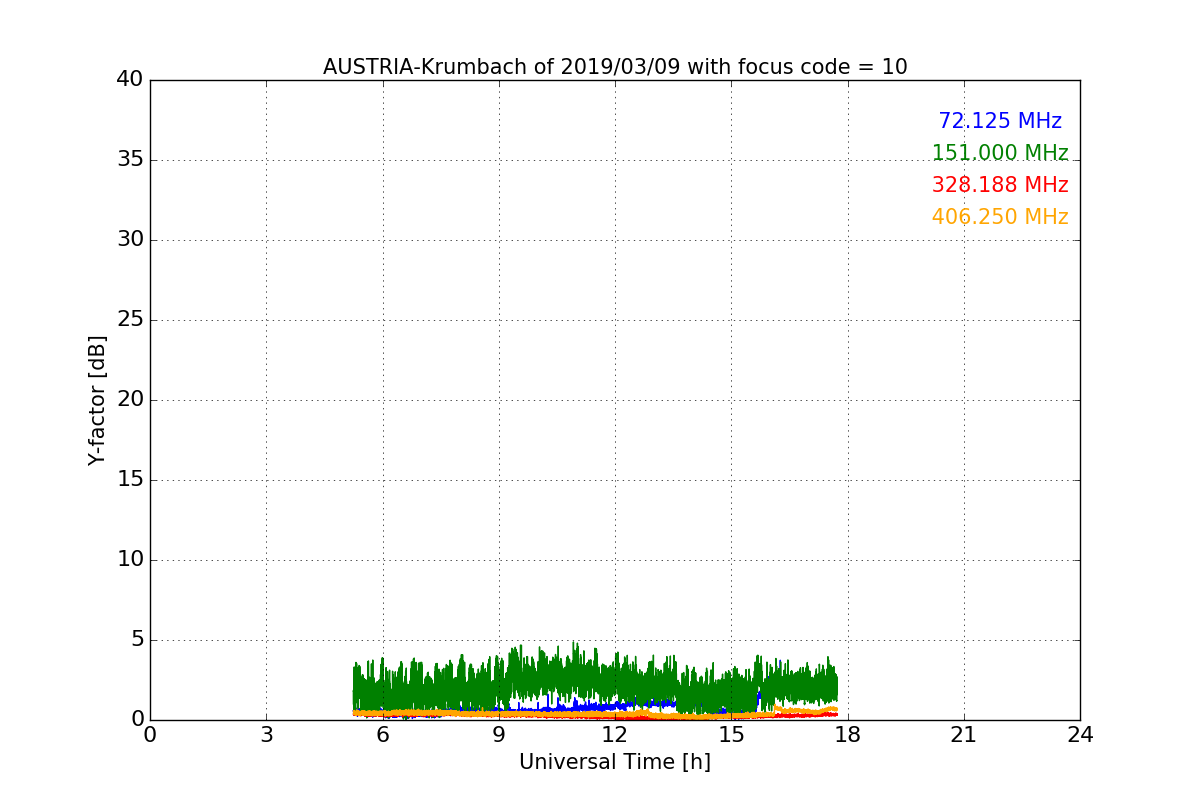Screen dimensions: 1200x800
Task: Select the 406.250 MHz legend label
Action: click(x=1000, y=217)
